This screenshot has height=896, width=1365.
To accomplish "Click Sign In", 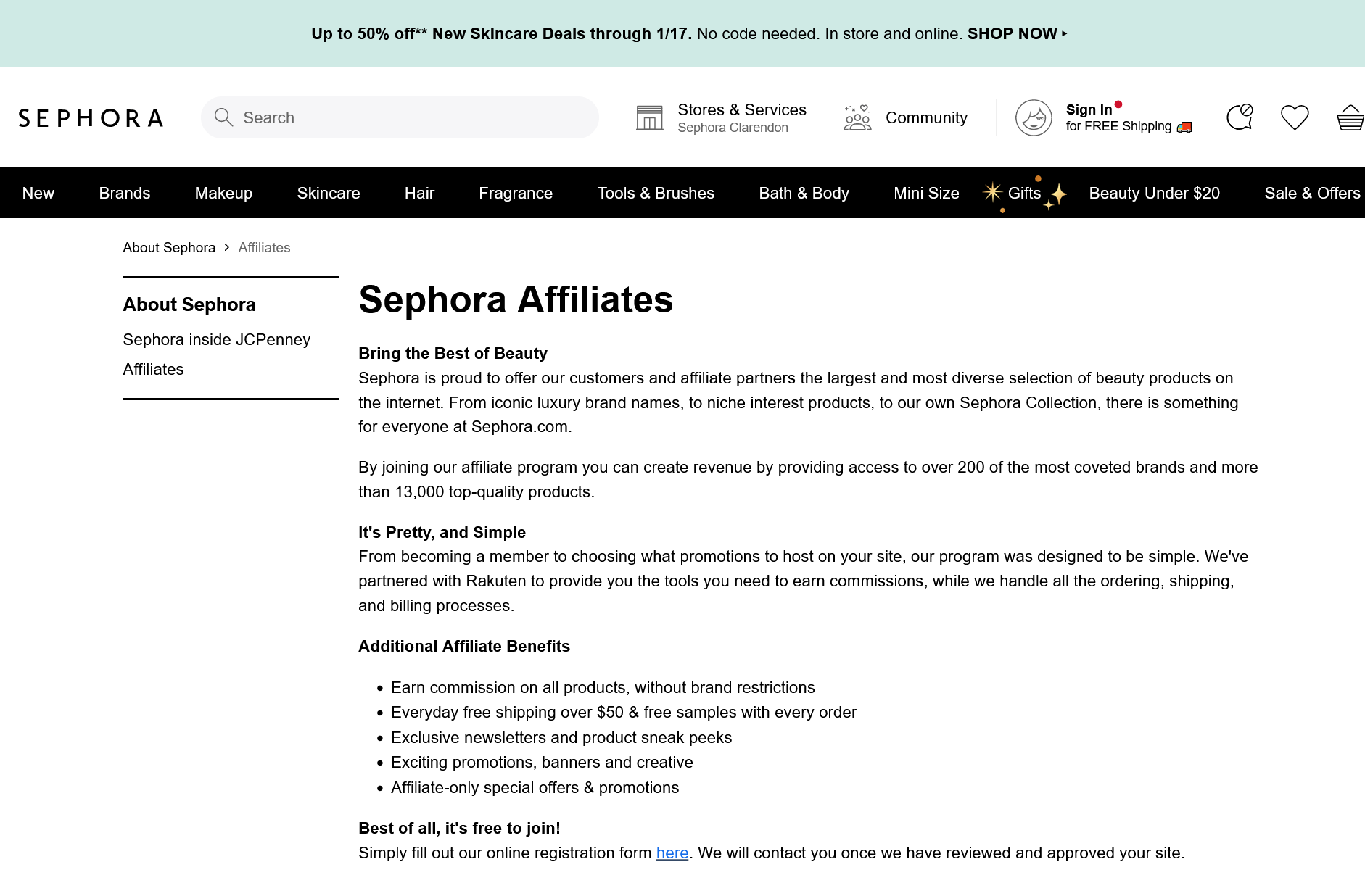I will [x=1089, y=109].
